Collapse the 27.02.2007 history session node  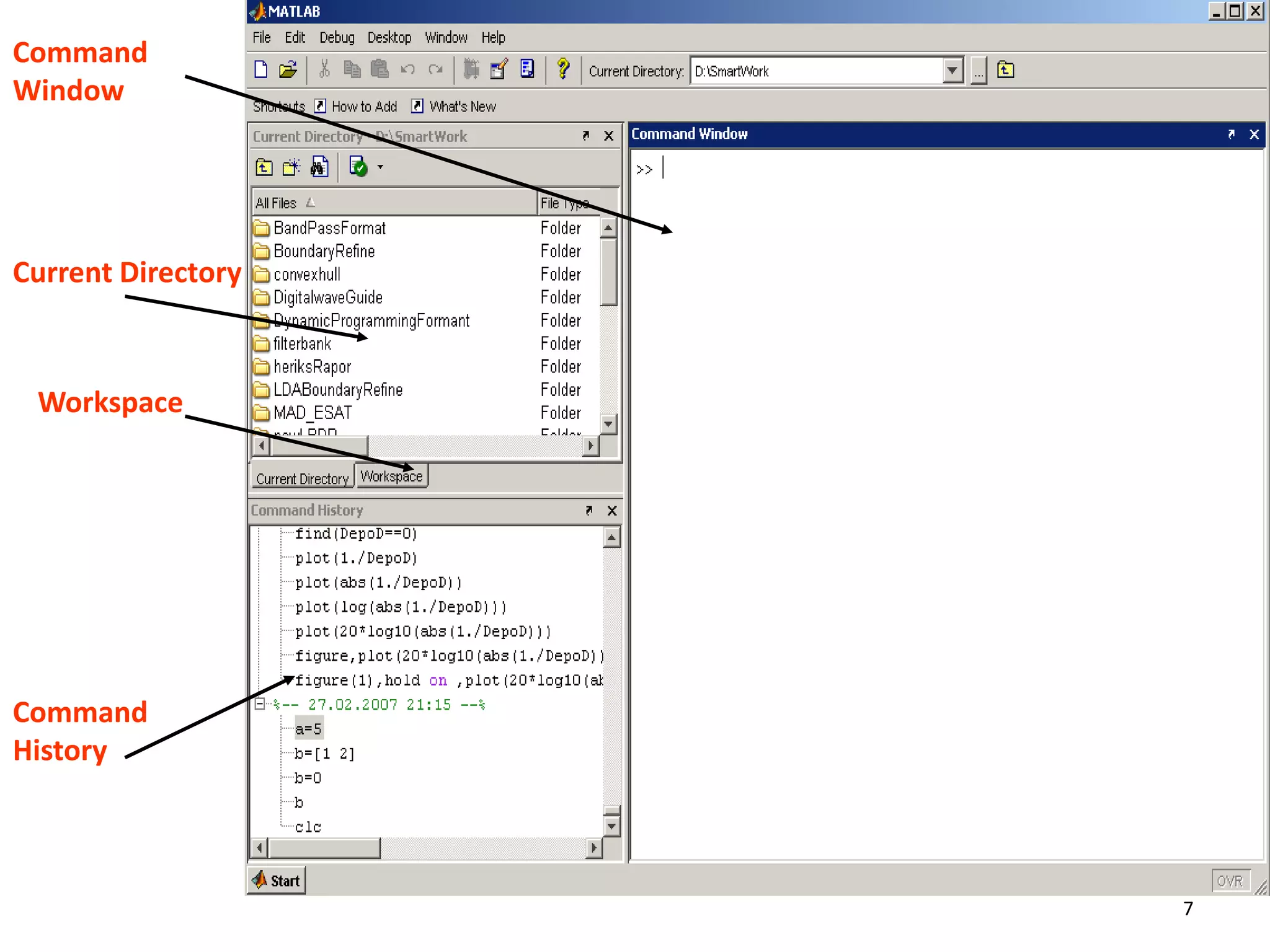coord(260,704)
